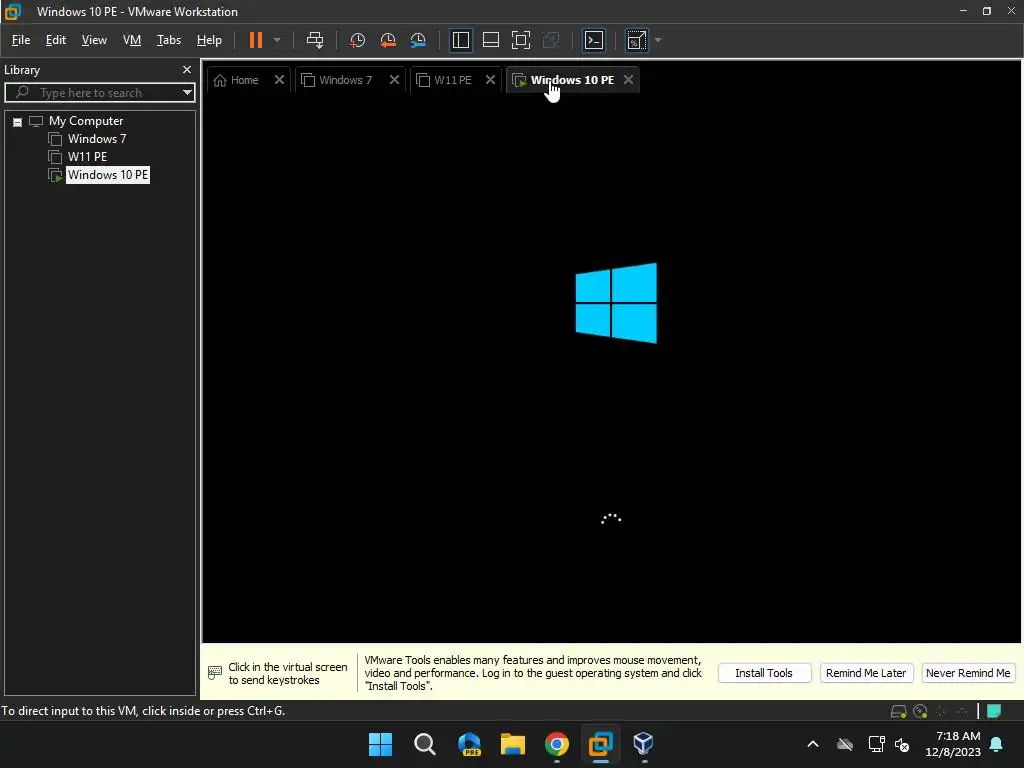Show hidden system tray icons
This screenshot has height=768, width=1024.
pyautogui.click(x=813, y=744)
